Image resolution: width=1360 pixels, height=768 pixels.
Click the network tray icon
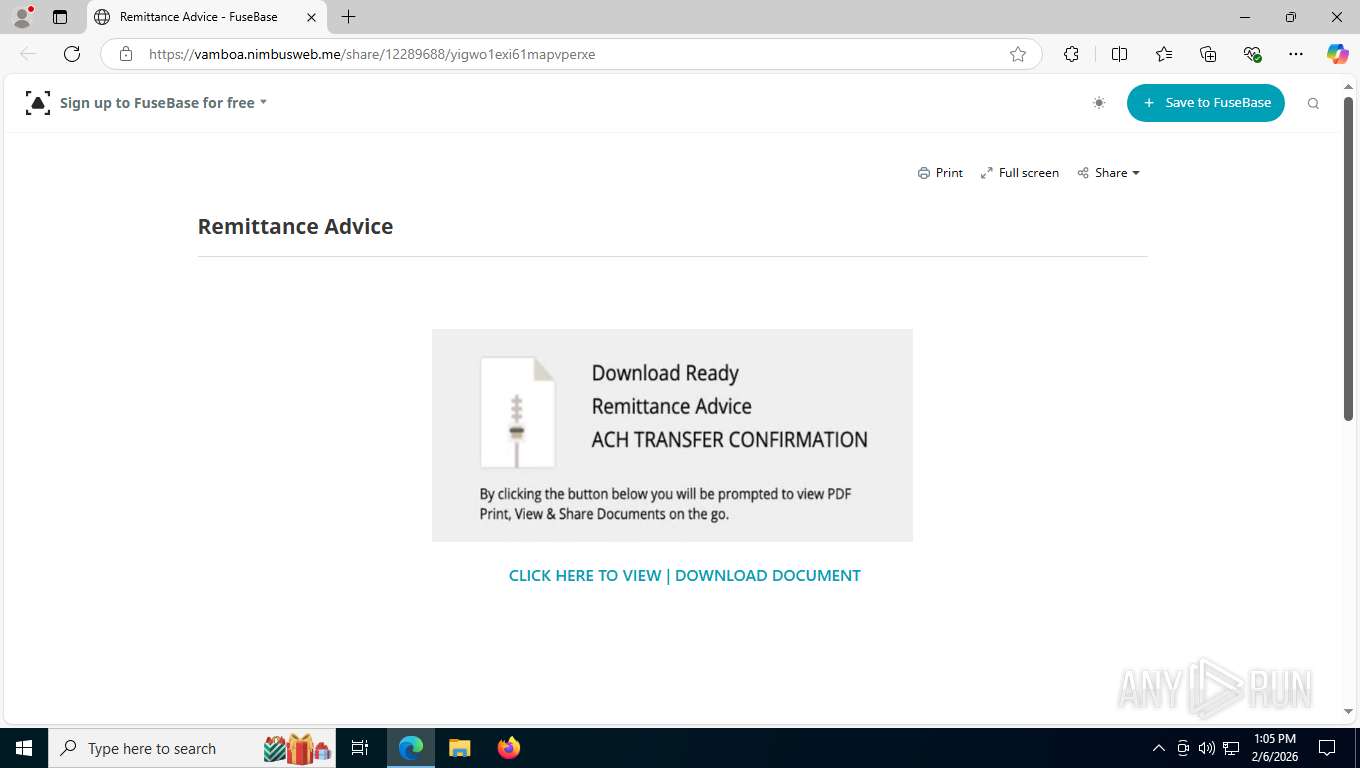pos(1231,748)
